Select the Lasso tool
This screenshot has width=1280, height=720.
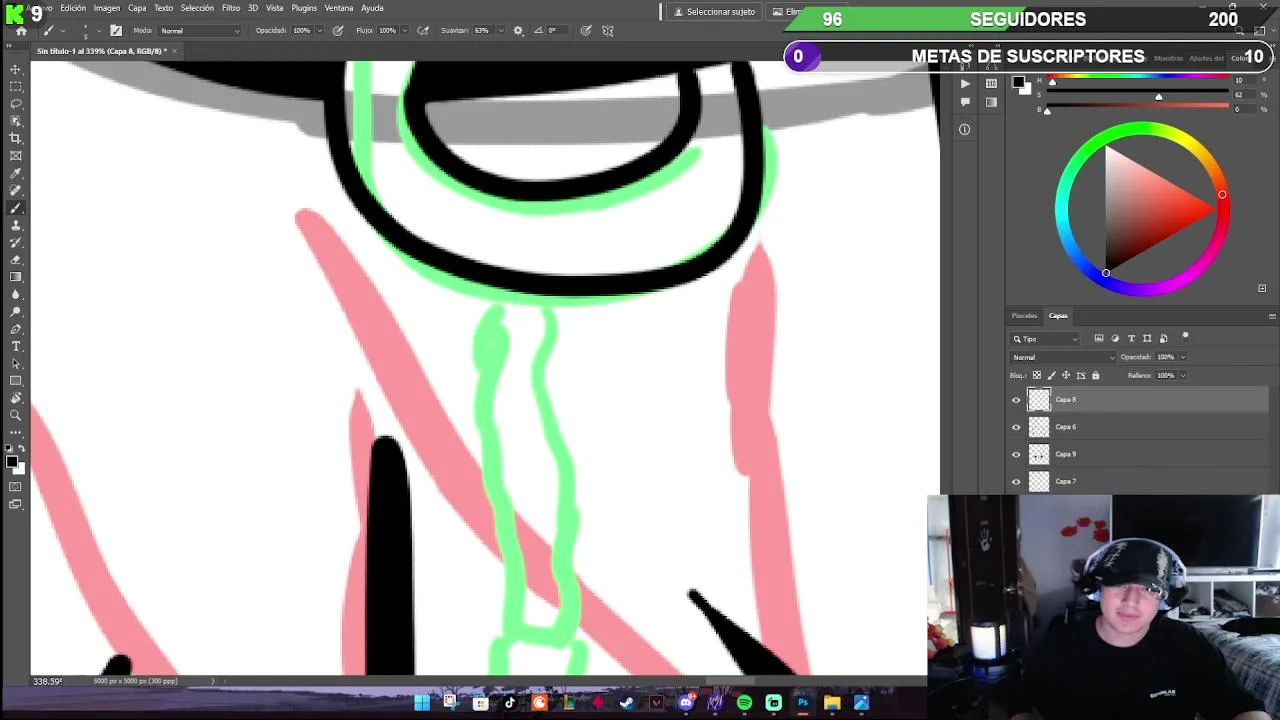16,104
